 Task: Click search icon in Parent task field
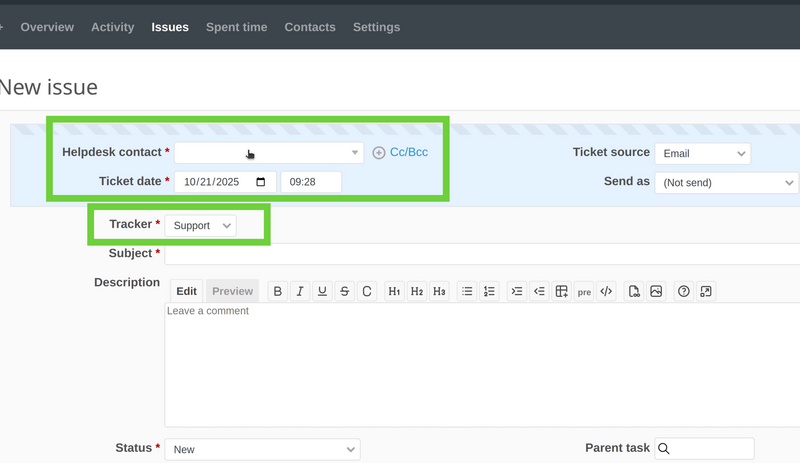(664, 449)
